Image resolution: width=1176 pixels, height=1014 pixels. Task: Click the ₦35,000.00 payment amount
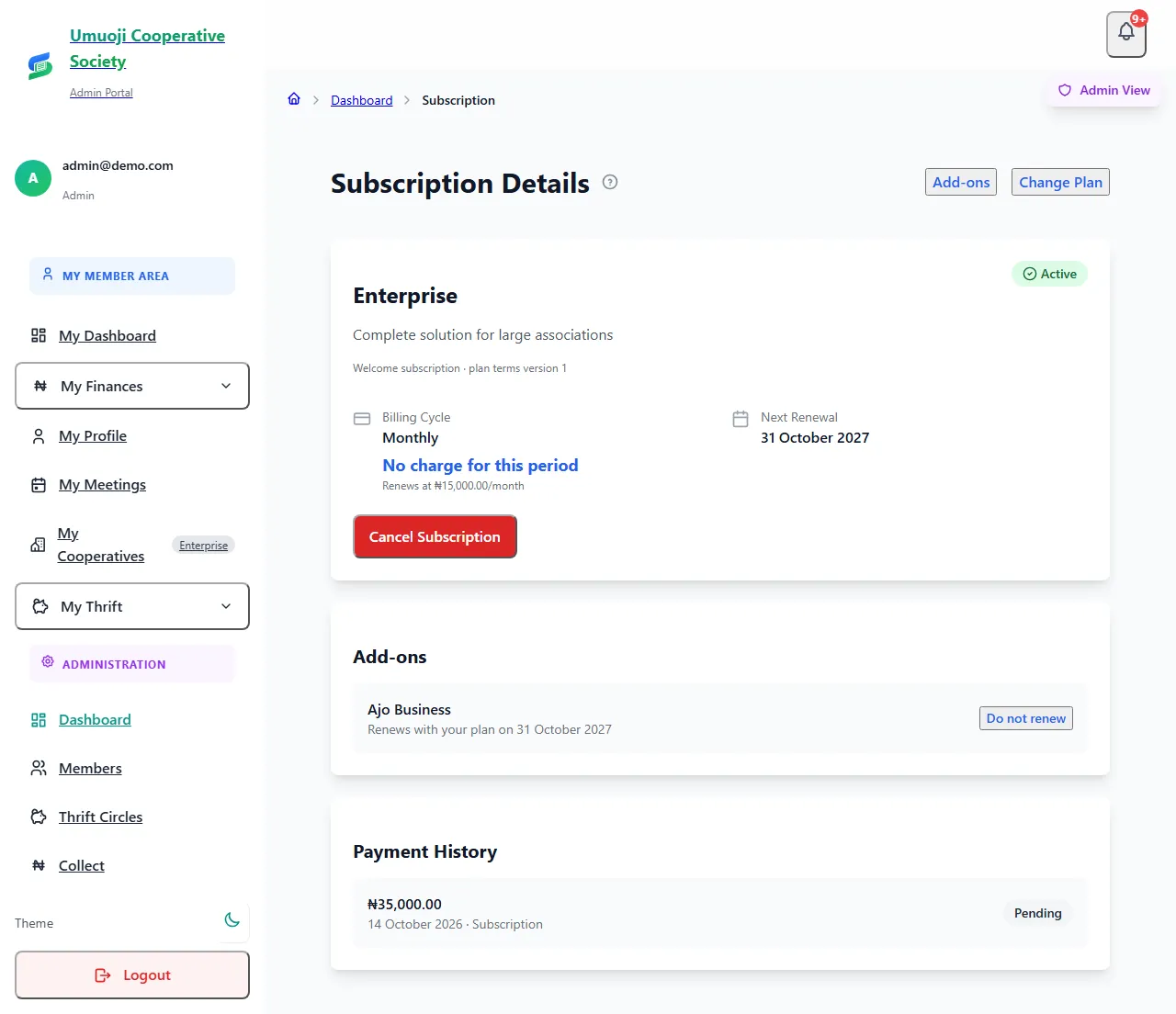click(404, 905)
